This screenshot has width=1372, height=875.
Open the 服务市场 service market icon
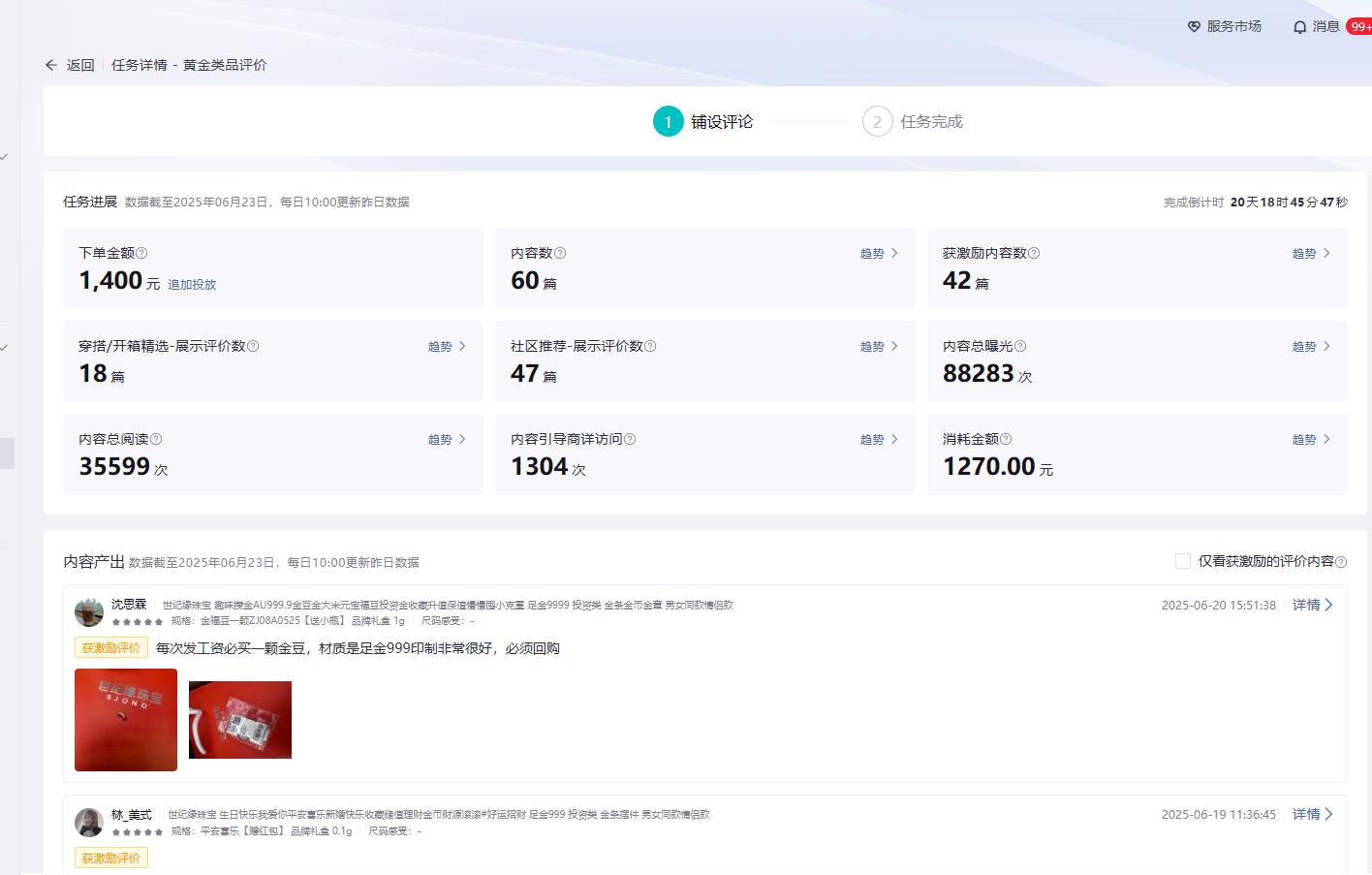[x=1195, y=27]
